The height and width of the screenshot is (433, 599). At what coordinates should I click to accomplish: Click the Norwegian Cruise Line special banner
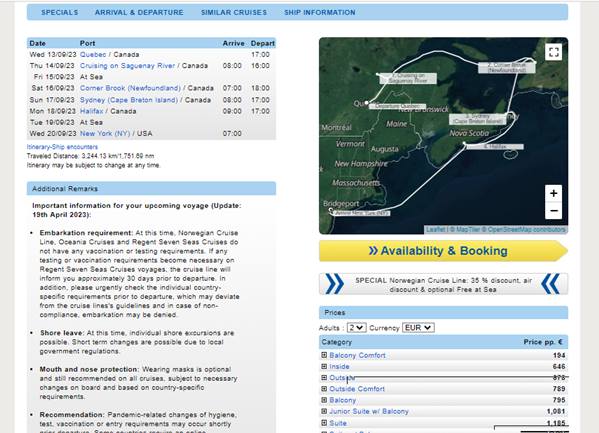(443, 285)
